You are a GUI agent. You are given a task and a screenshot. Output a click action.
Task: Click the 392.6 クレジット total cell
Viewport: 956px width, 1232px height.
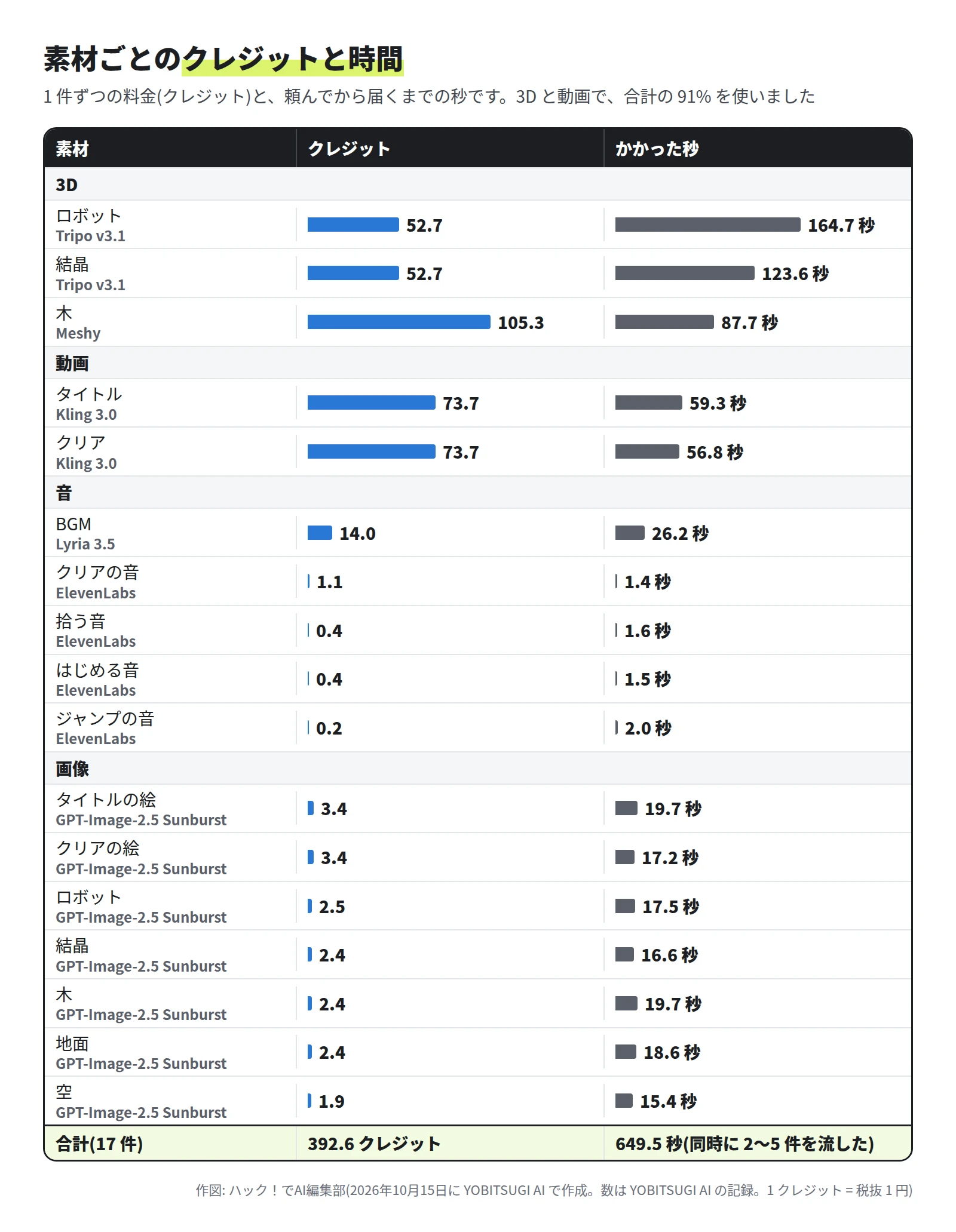point(374,1144)
